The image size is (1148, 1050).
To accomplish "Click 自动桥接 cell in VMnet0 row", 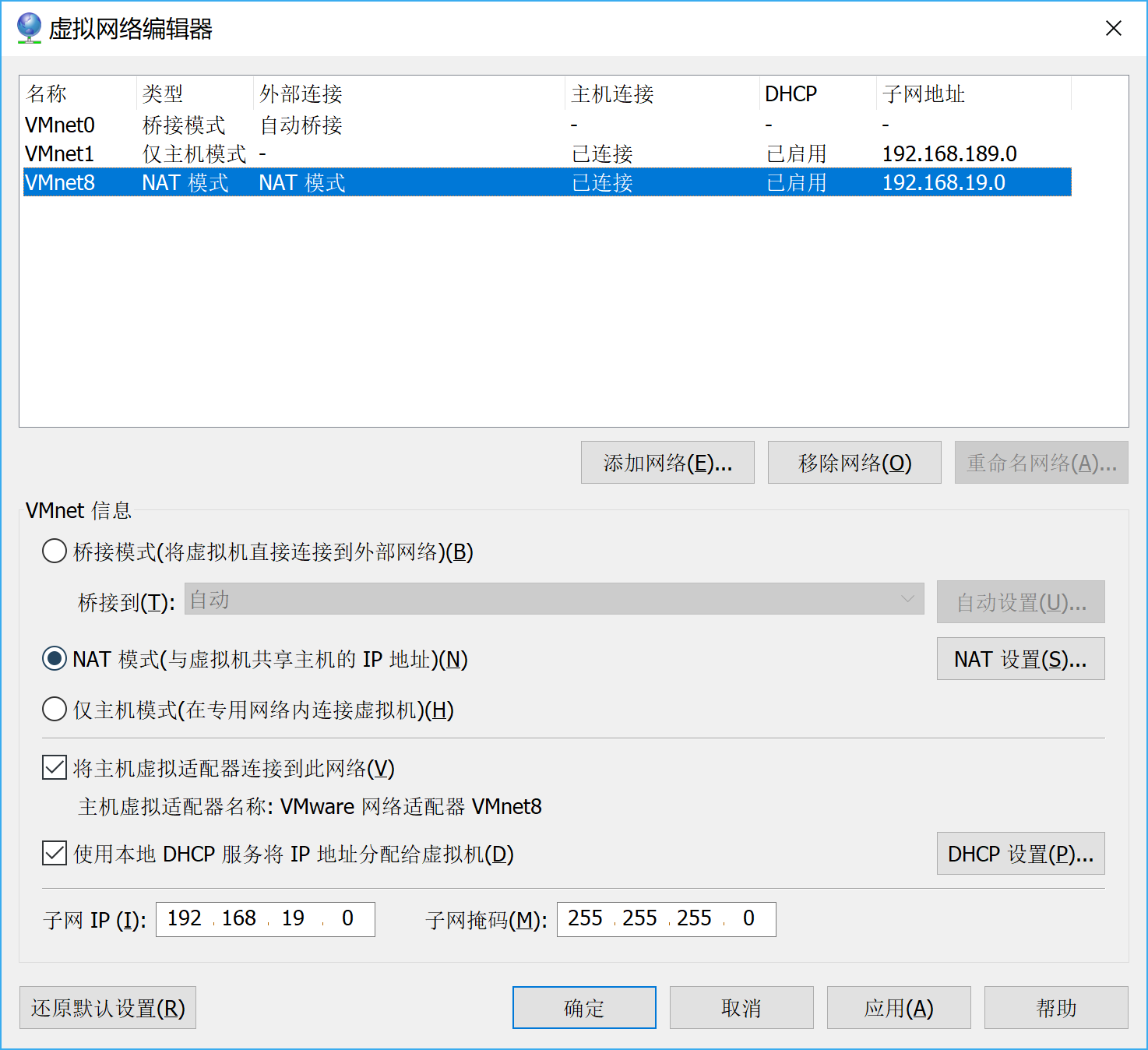I will pos(301,125).
